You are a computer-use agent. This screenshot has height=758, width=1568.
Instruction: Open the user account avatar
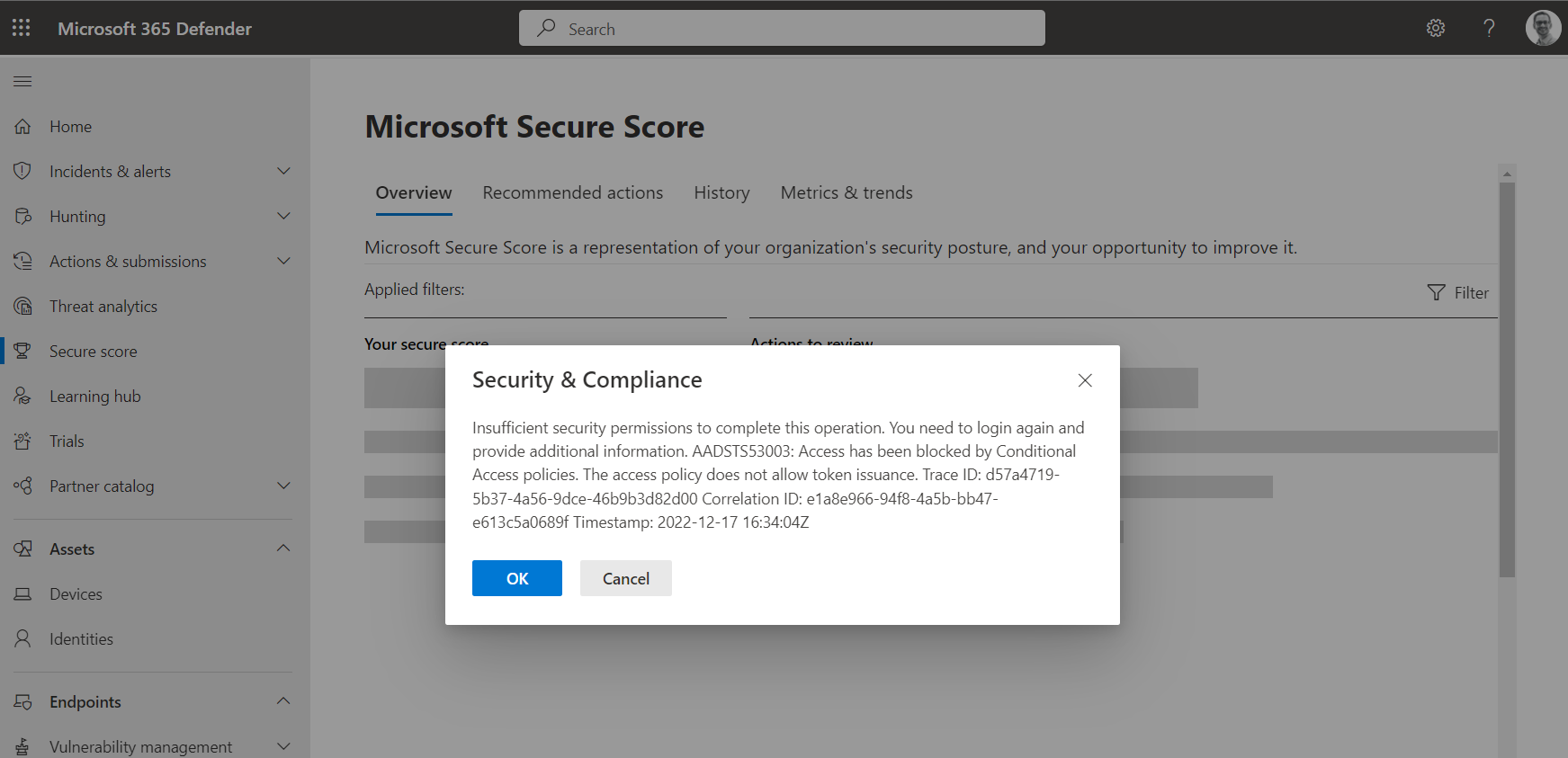click(x=1543, y=28)
